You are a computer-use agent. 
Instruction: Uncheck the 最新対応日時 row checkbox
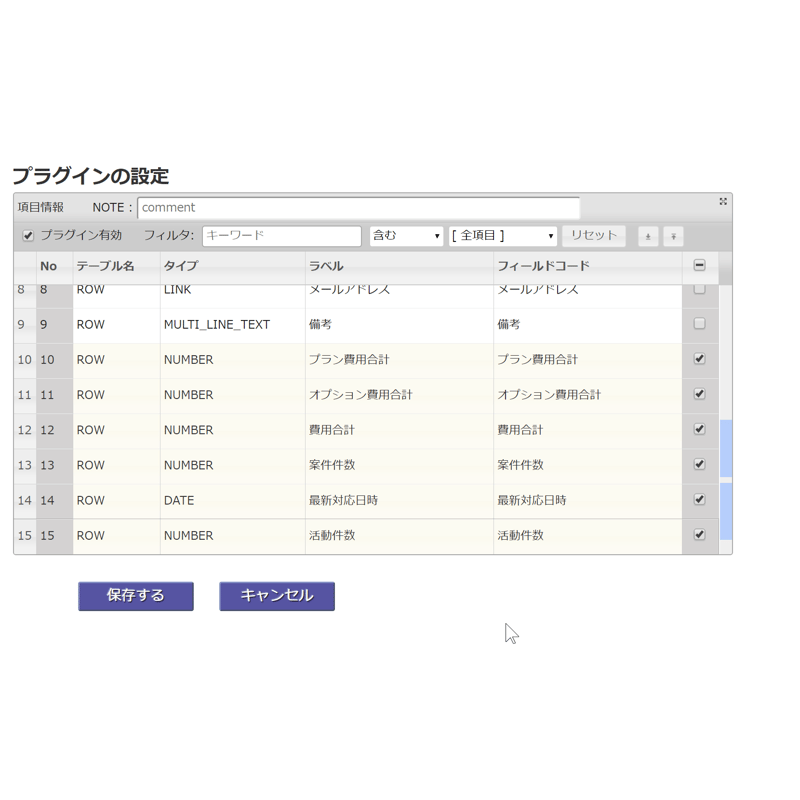(700, 500)
